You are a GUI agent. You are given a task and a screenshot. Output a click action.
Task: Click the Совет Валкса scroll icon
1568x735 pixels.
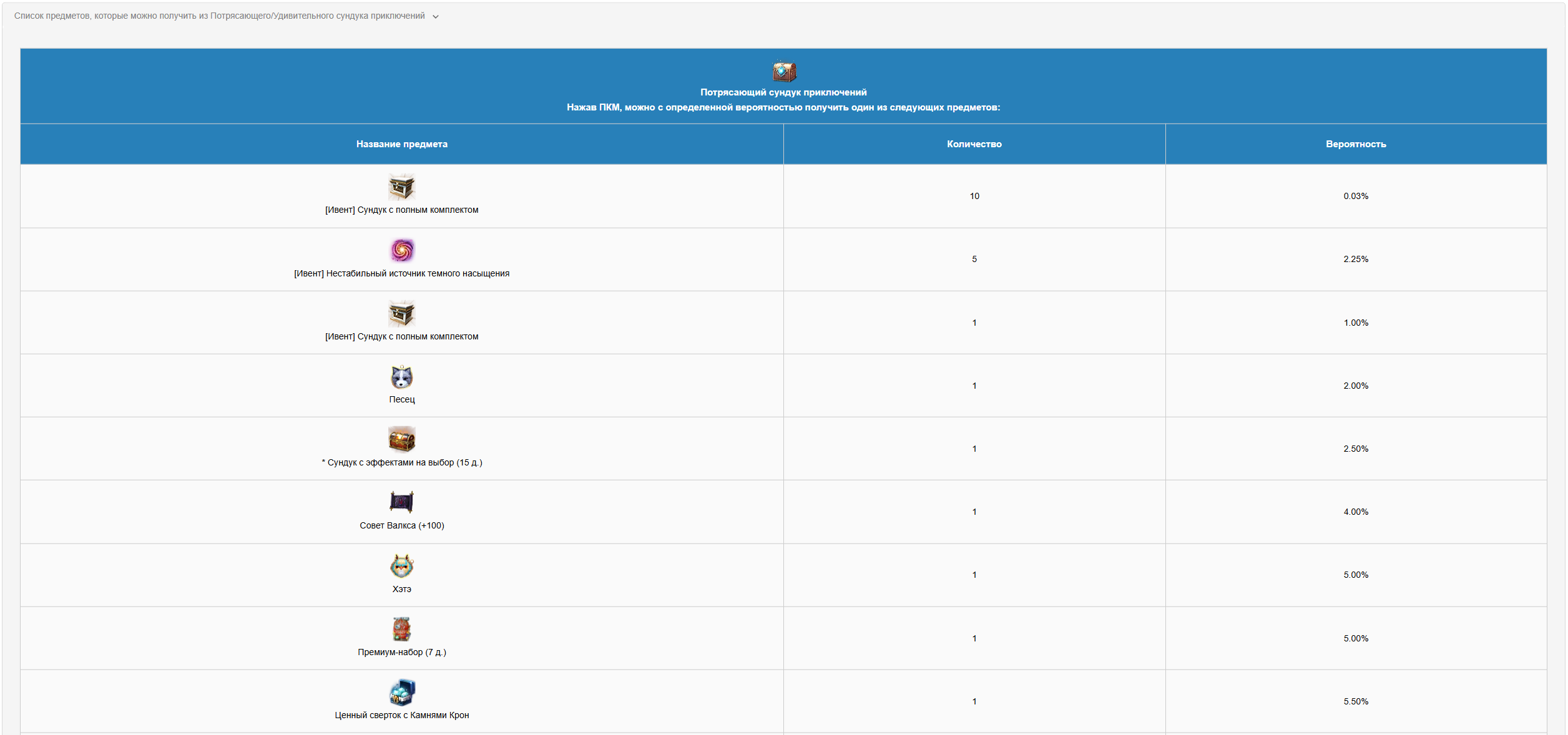coord(401,502)
